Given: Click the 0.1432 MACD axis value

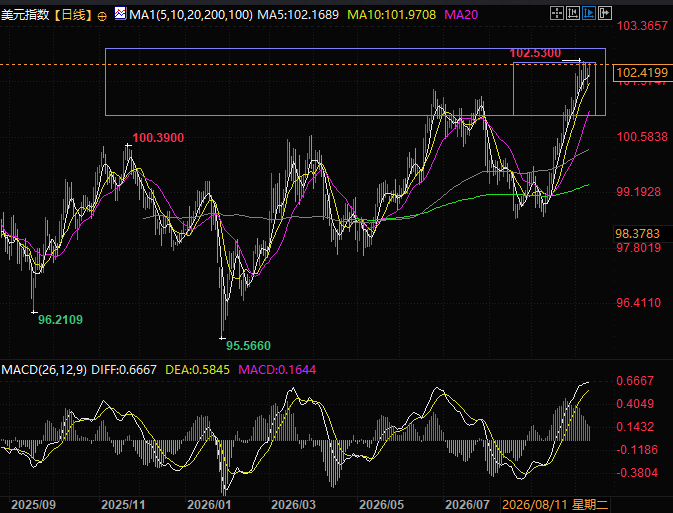Looking at the screenshot, I should pyautogui.click(x=635, y=427).
